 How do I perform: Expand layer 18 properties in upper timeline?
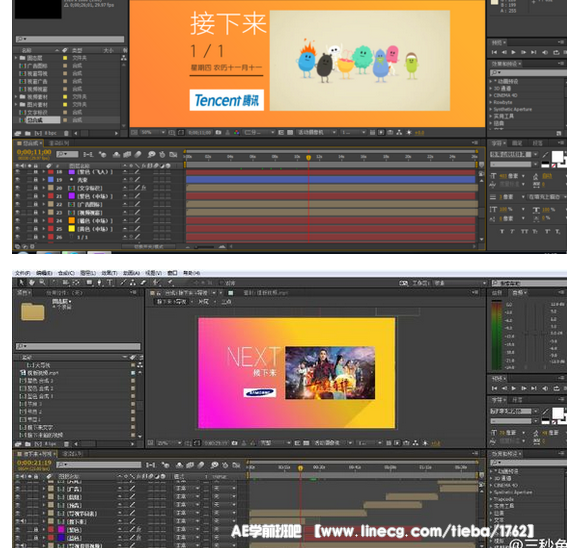coord(43,172)
